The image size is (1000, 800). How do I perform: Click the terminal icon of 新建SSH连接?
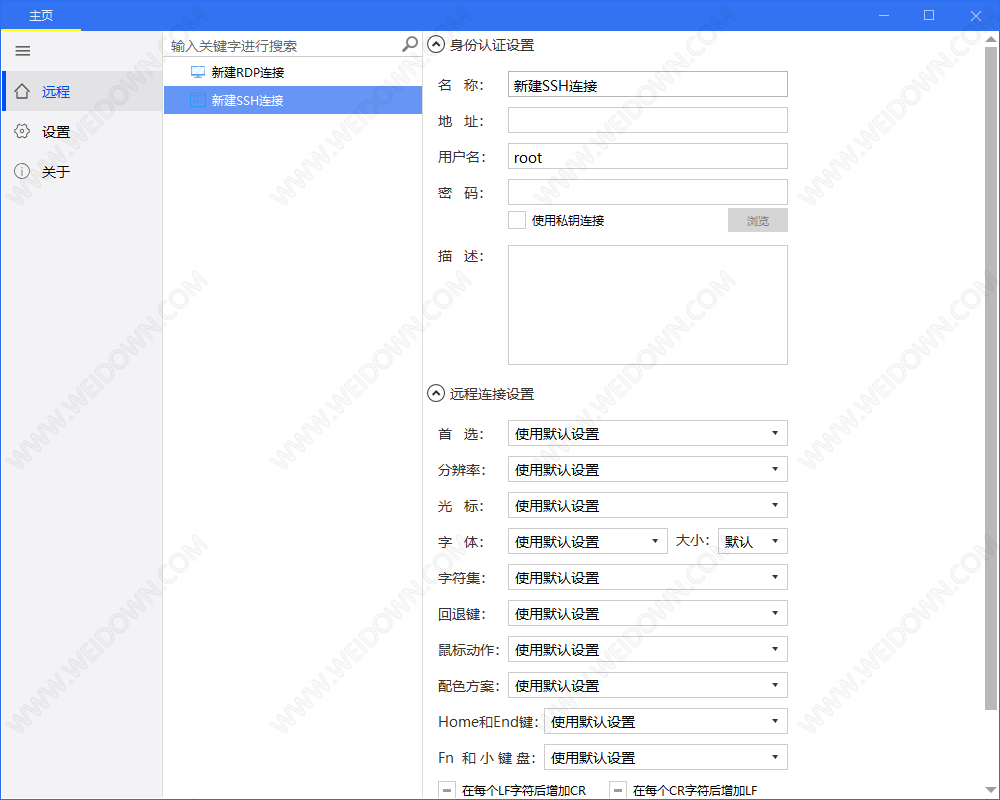point(198,100)
